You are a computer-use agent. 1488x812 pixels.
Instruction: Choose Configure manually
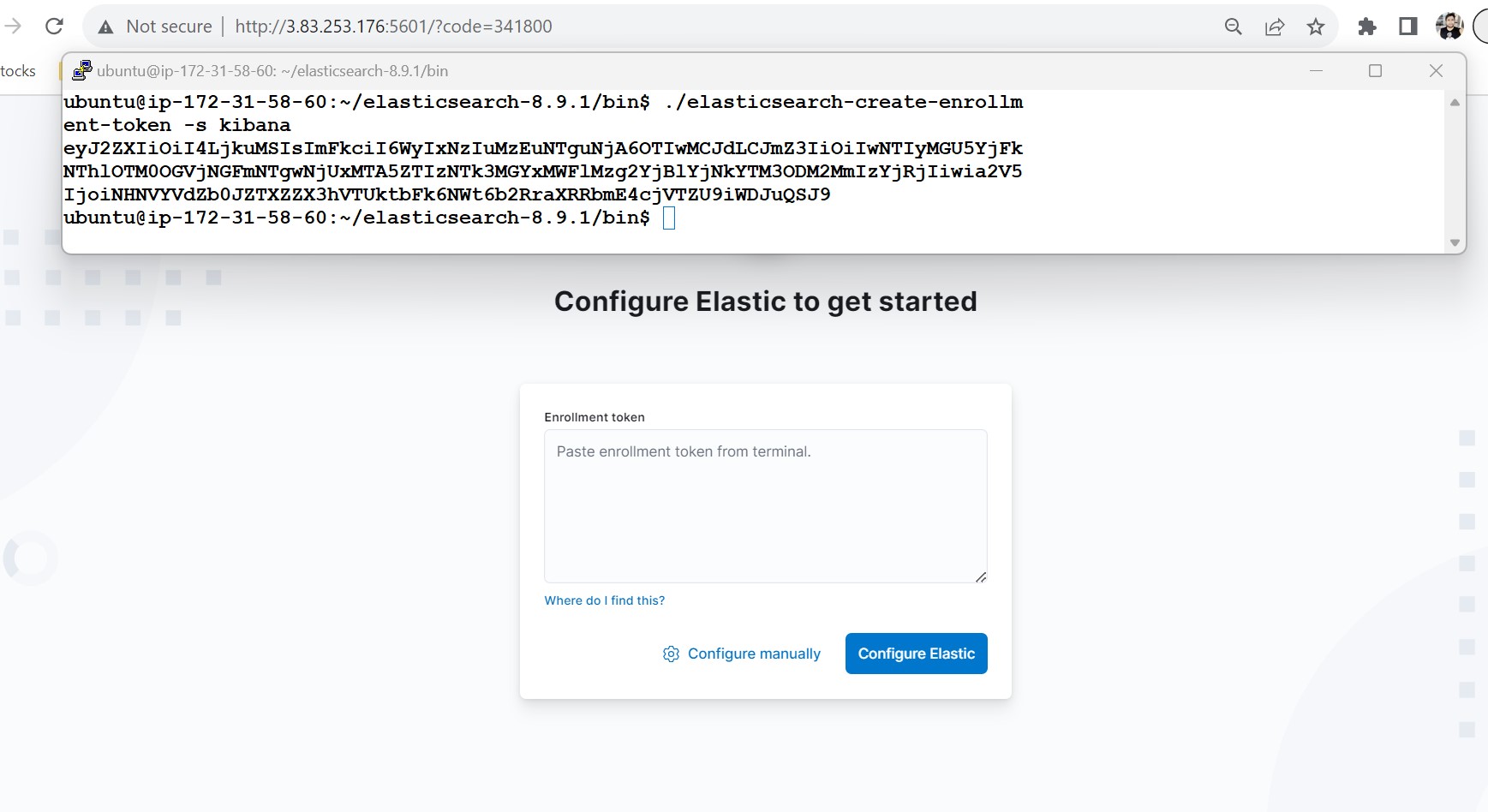[x=742, y=654]
